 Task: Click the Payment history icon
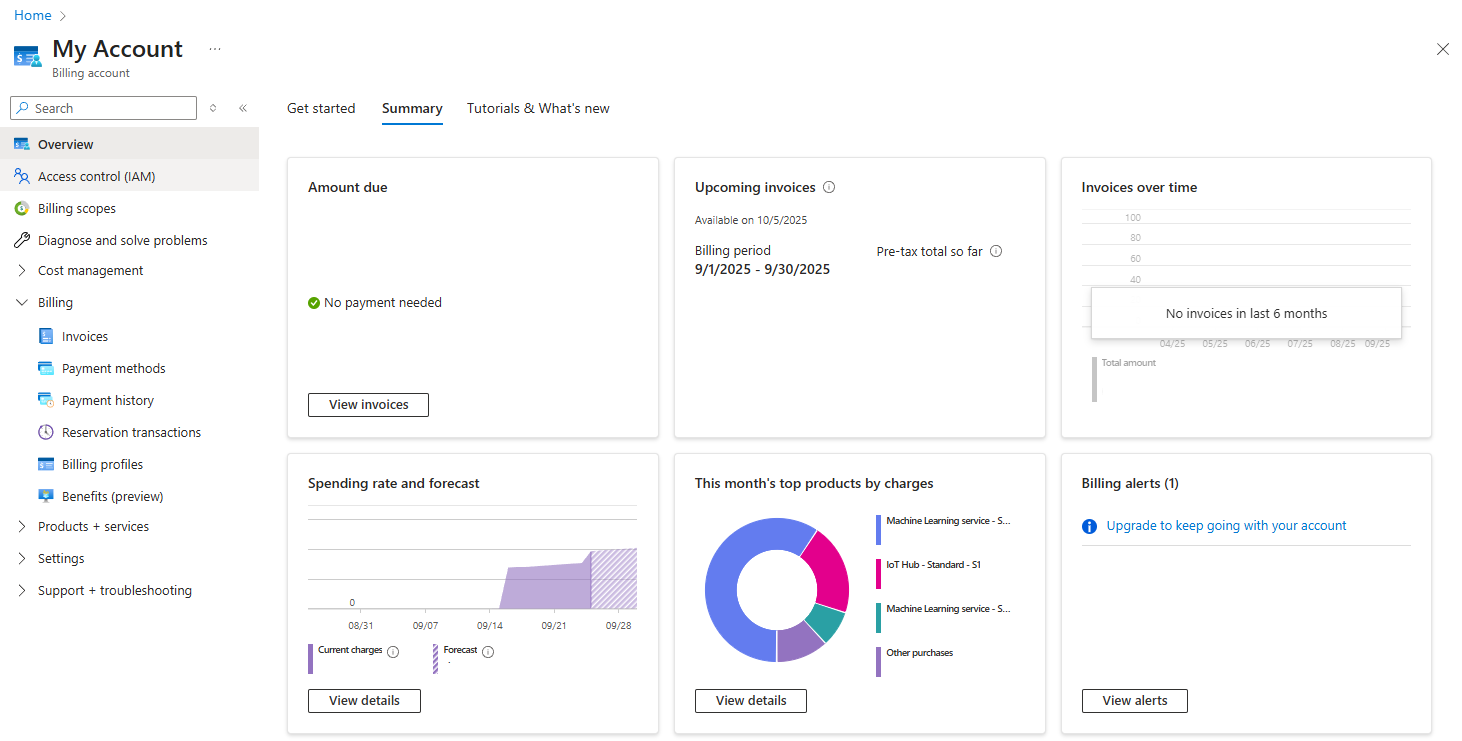pos(45,401)
